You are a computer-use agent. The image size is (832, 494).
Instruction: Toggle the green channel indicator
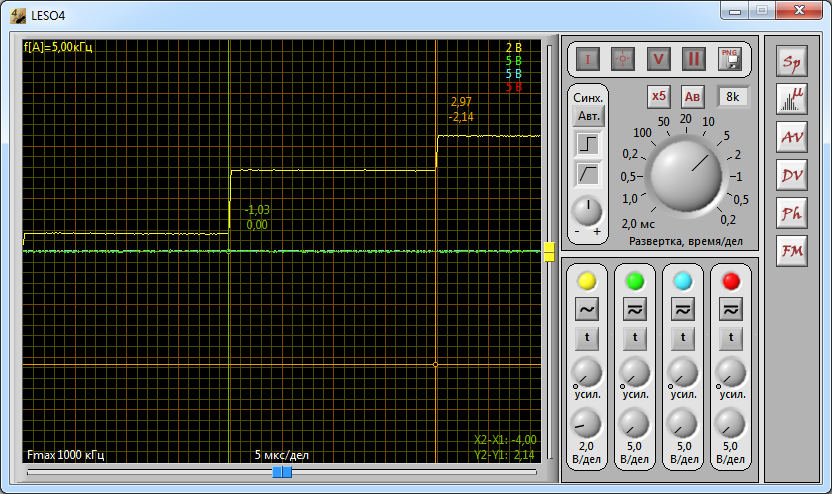[x=635, y=281]
